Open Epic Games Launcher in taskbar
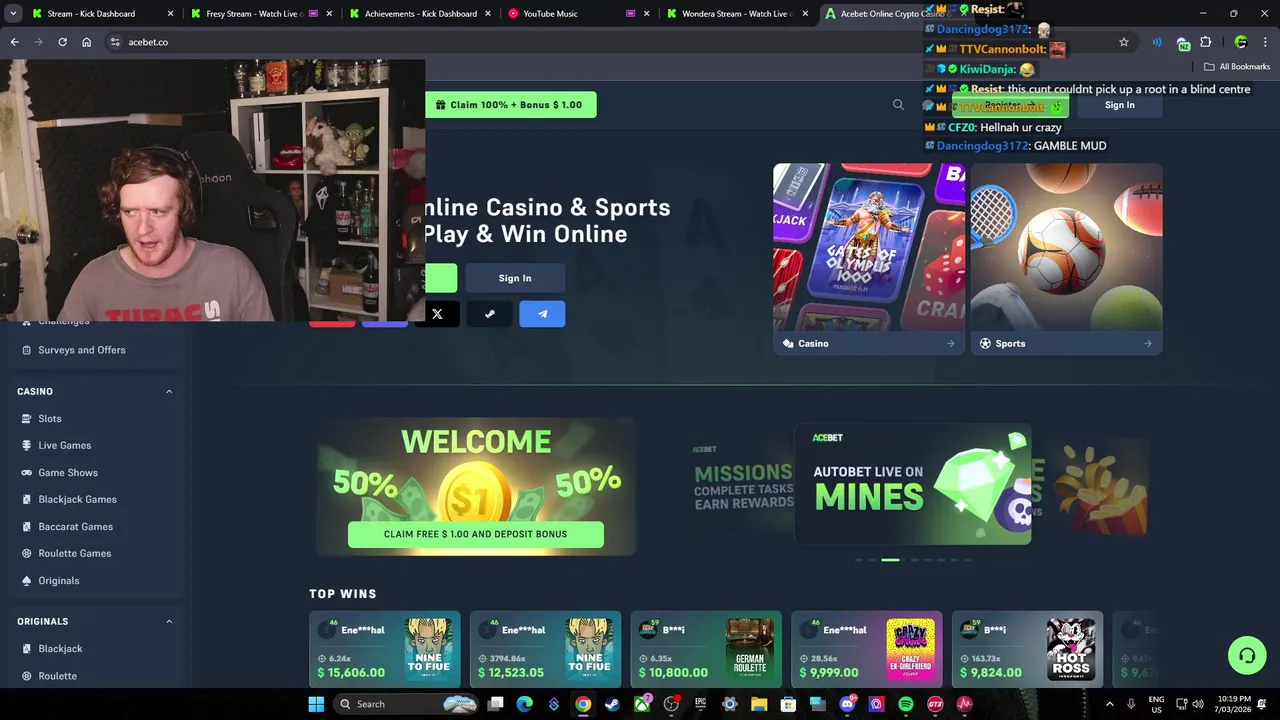This screenshot has height=720, width=1280. 700,704
